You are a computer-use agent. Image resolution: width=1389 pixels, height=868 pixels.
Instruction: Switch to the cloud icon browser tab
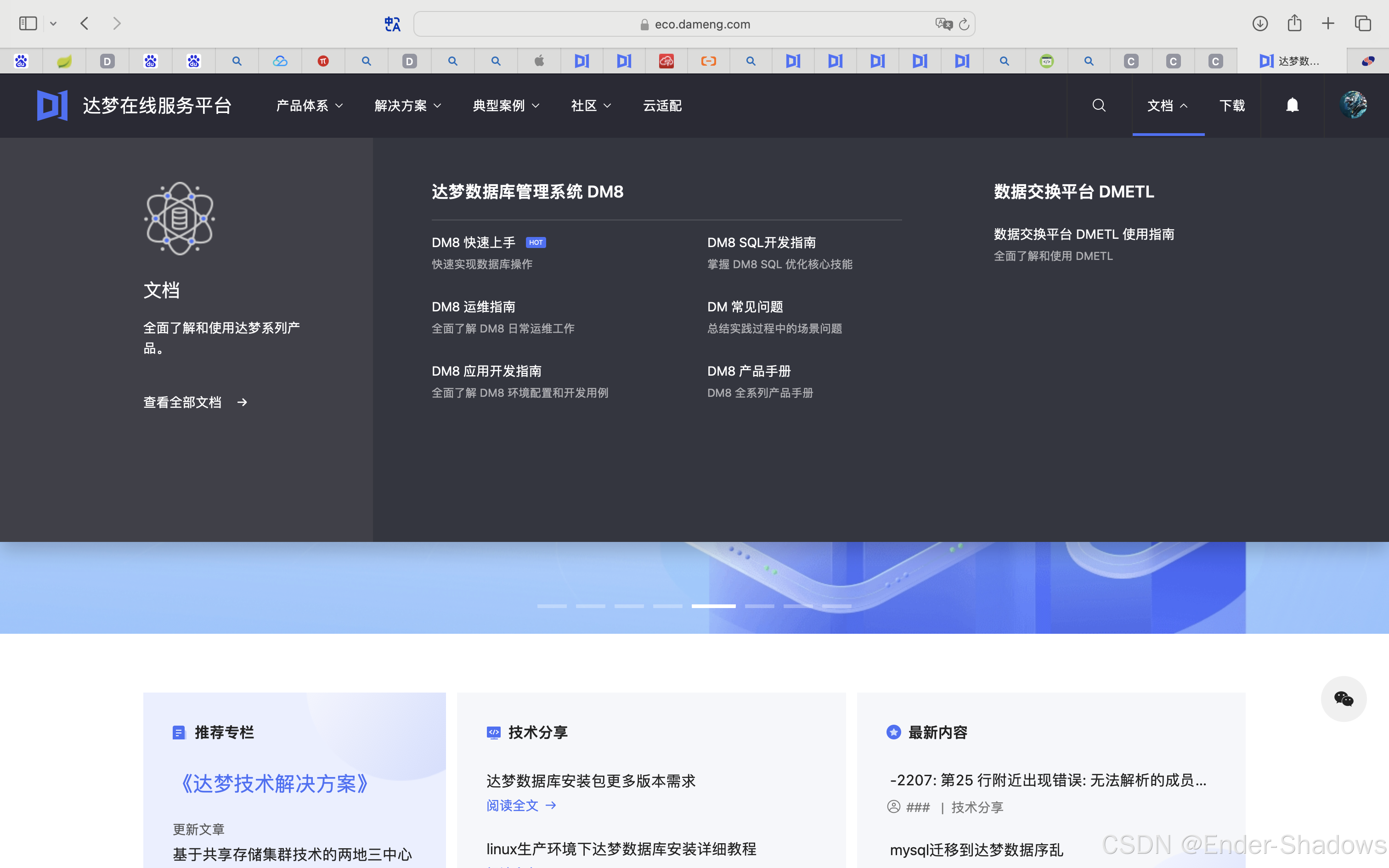[x=280, y=61]
